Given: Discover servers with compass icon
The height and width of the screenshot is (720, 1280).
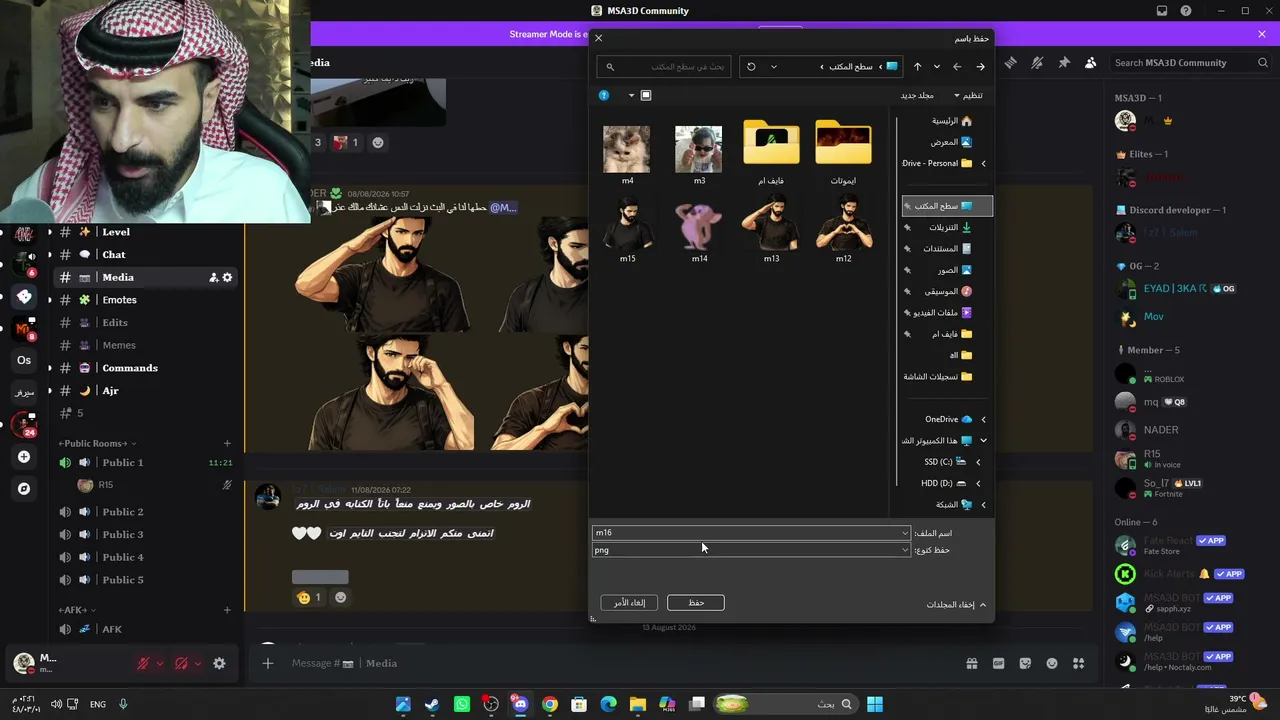Looking at the screenshot, I should coord(24,489).
